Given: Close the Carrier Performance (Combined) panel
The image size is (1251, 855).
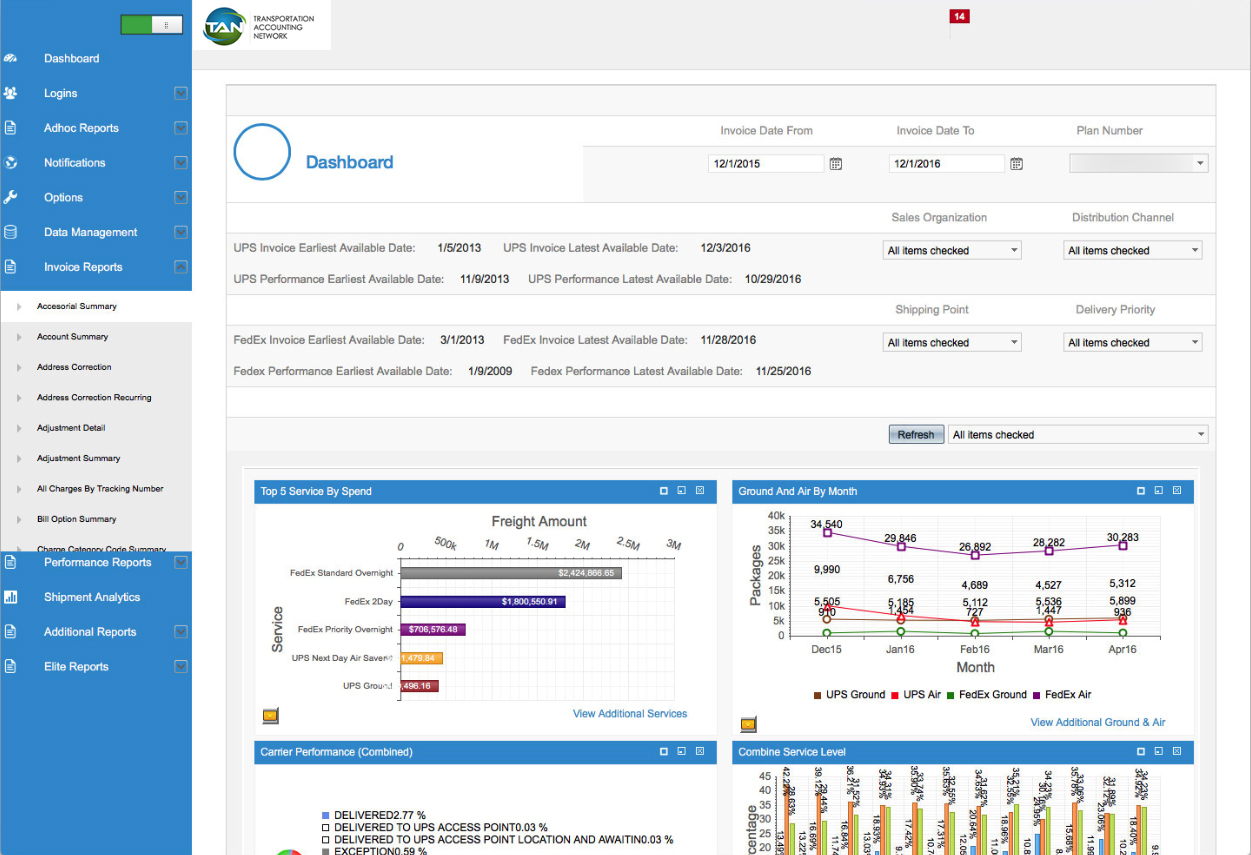Looking at the screenshot, I should [700, 751].
